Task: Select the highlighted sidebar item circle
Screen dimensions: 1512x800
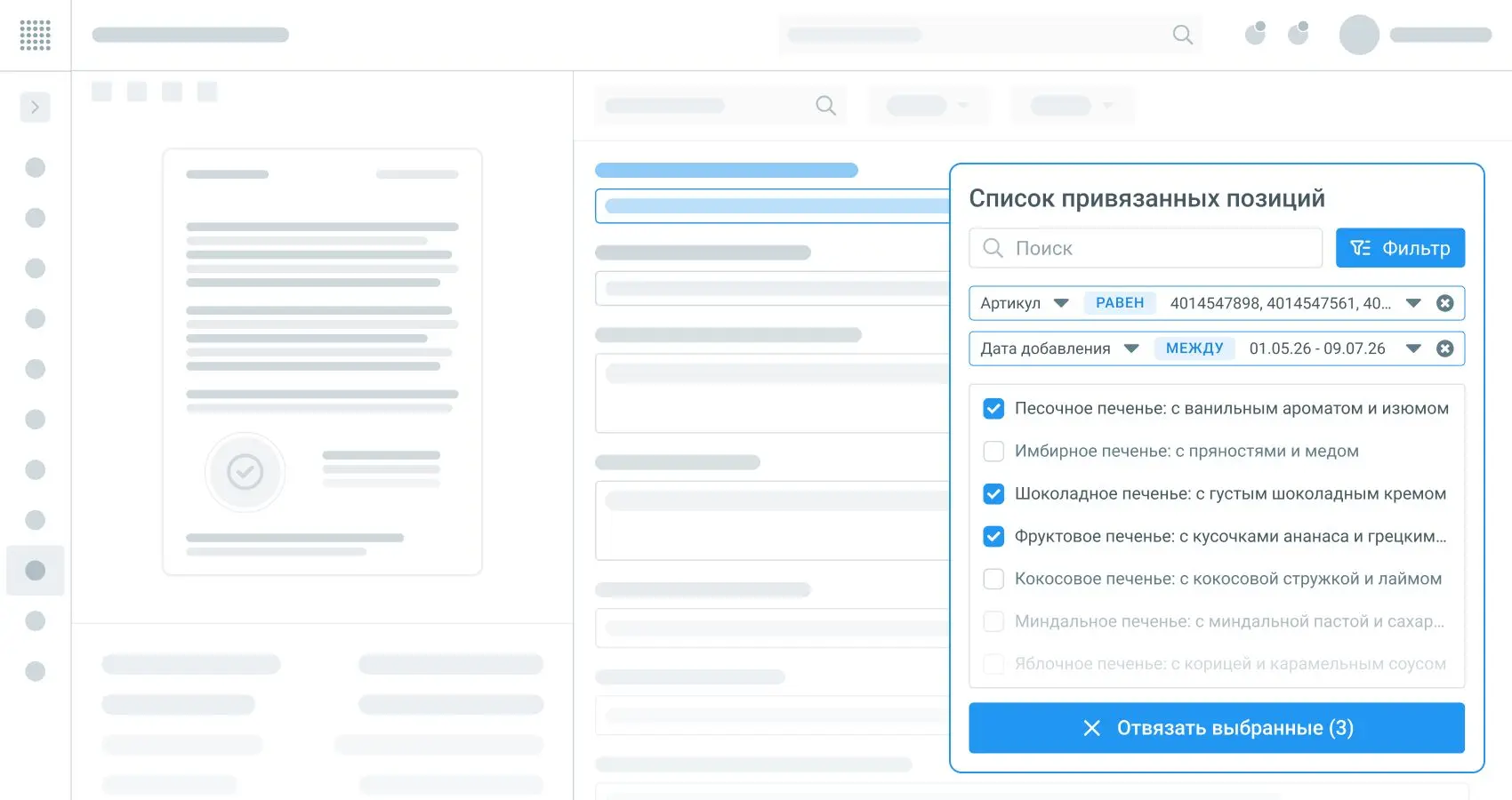Action: (x=35, y=571)
